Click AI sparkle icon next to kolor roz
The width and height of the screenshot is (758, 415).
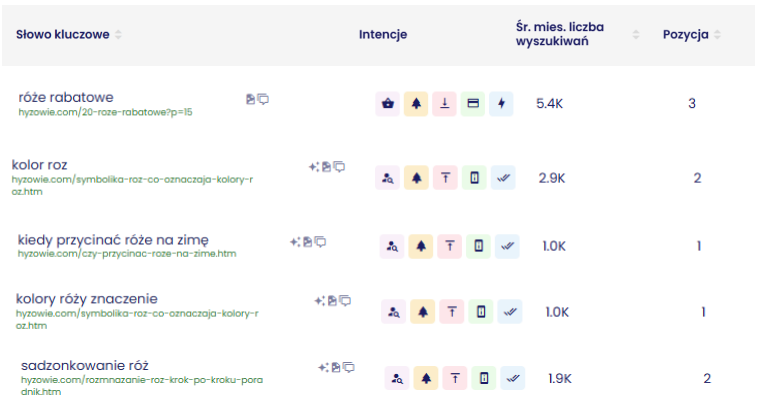pyautogui.click(x=314, y=167)
